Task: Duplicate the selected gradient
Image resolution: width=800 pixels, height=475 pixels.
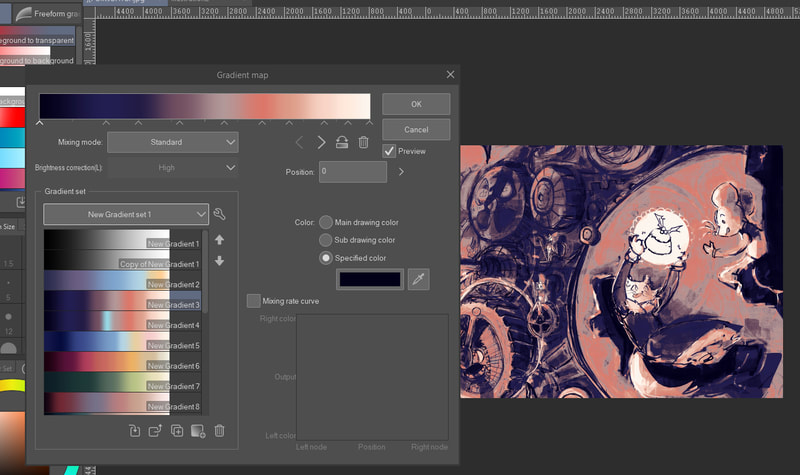Action: tap(177, 431)
